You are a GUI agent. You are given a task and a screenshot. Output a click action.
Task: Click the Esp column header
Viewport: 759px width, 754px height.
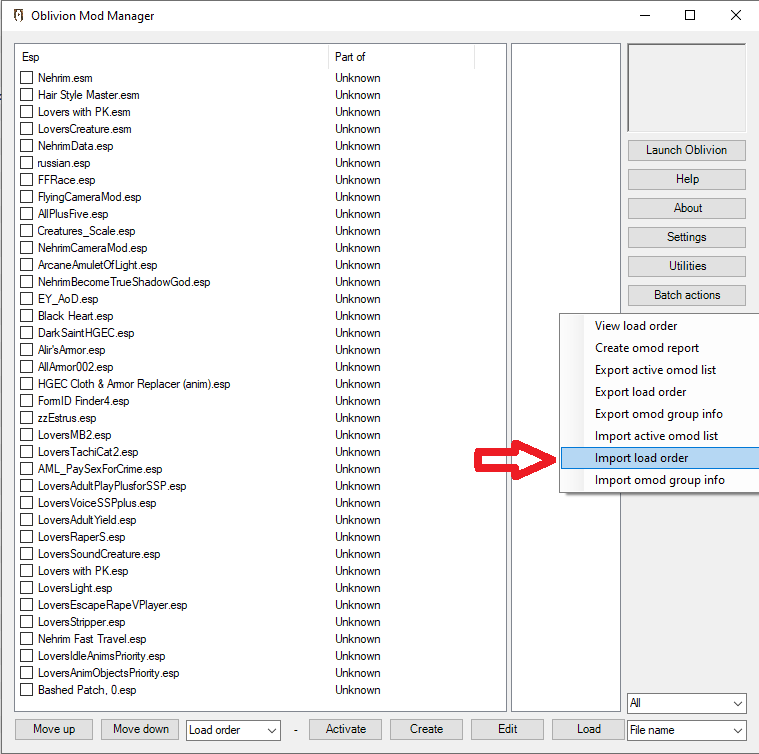(x=170, y=57)
